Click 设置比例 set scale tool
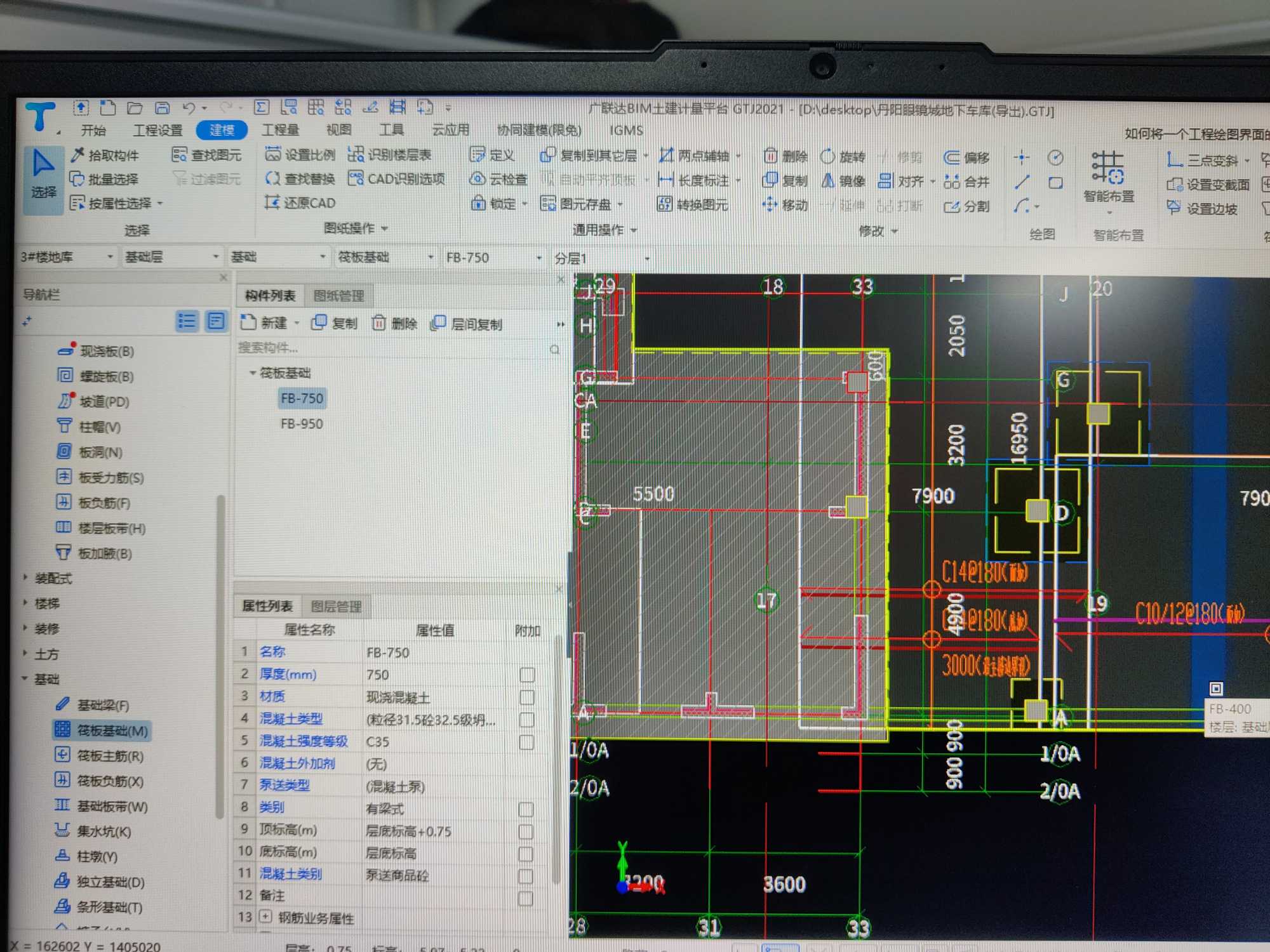Screen dimensions: 1270x952 click(300, 155)
